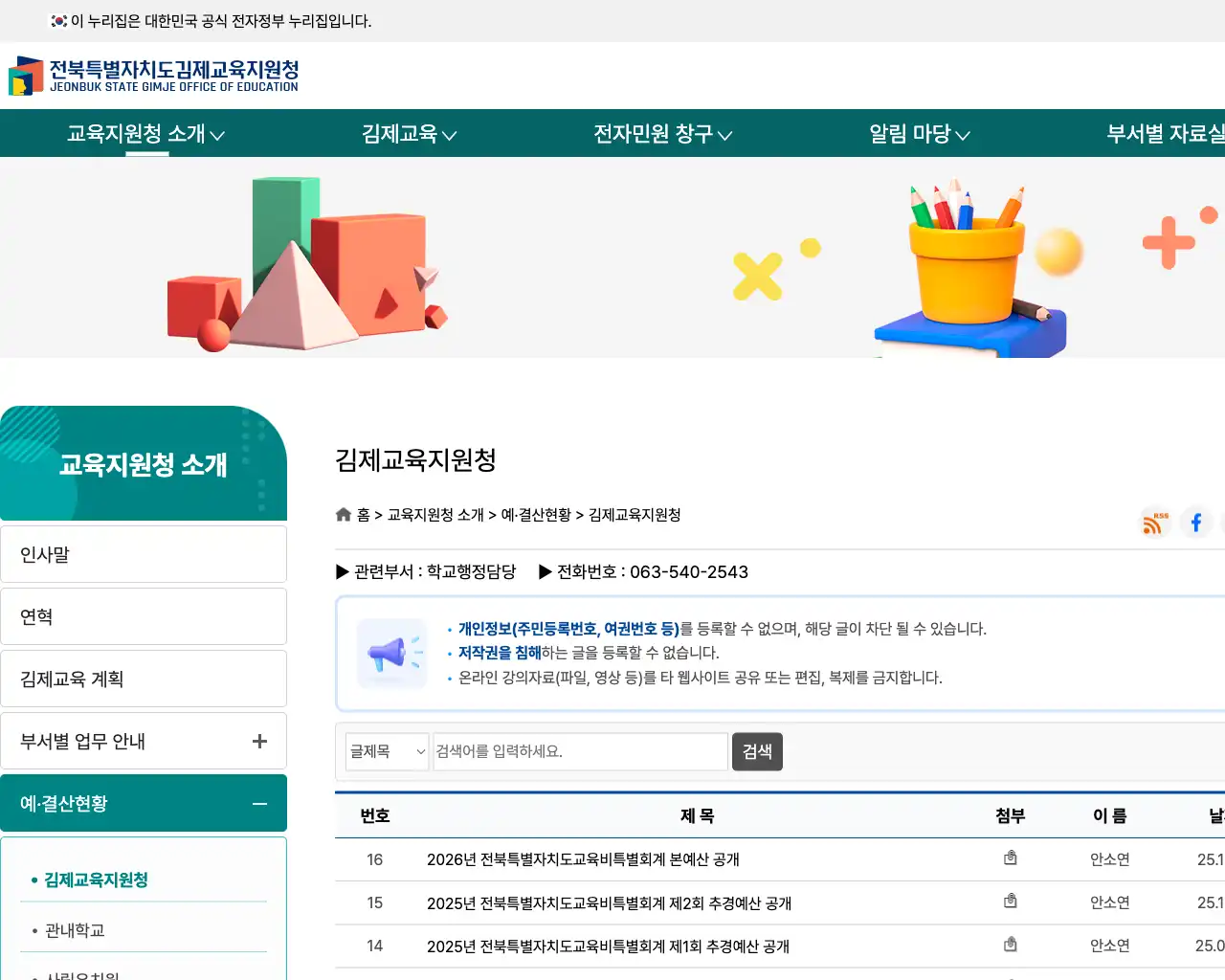Click 예·결산현황 in the breadcrumb trail
Viewport: 1225px width, 980px height.
538,514
